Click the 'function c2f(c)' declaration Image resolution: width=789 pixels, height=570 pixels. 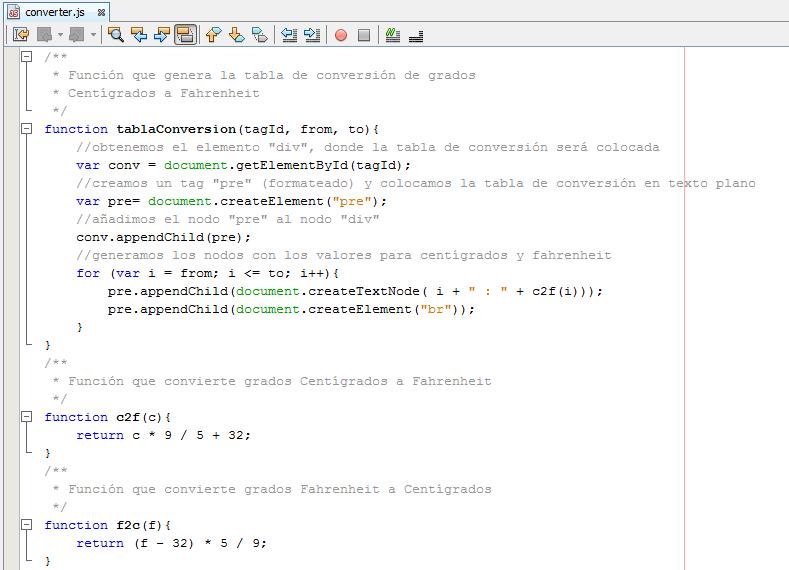click(x=108, y=417)
